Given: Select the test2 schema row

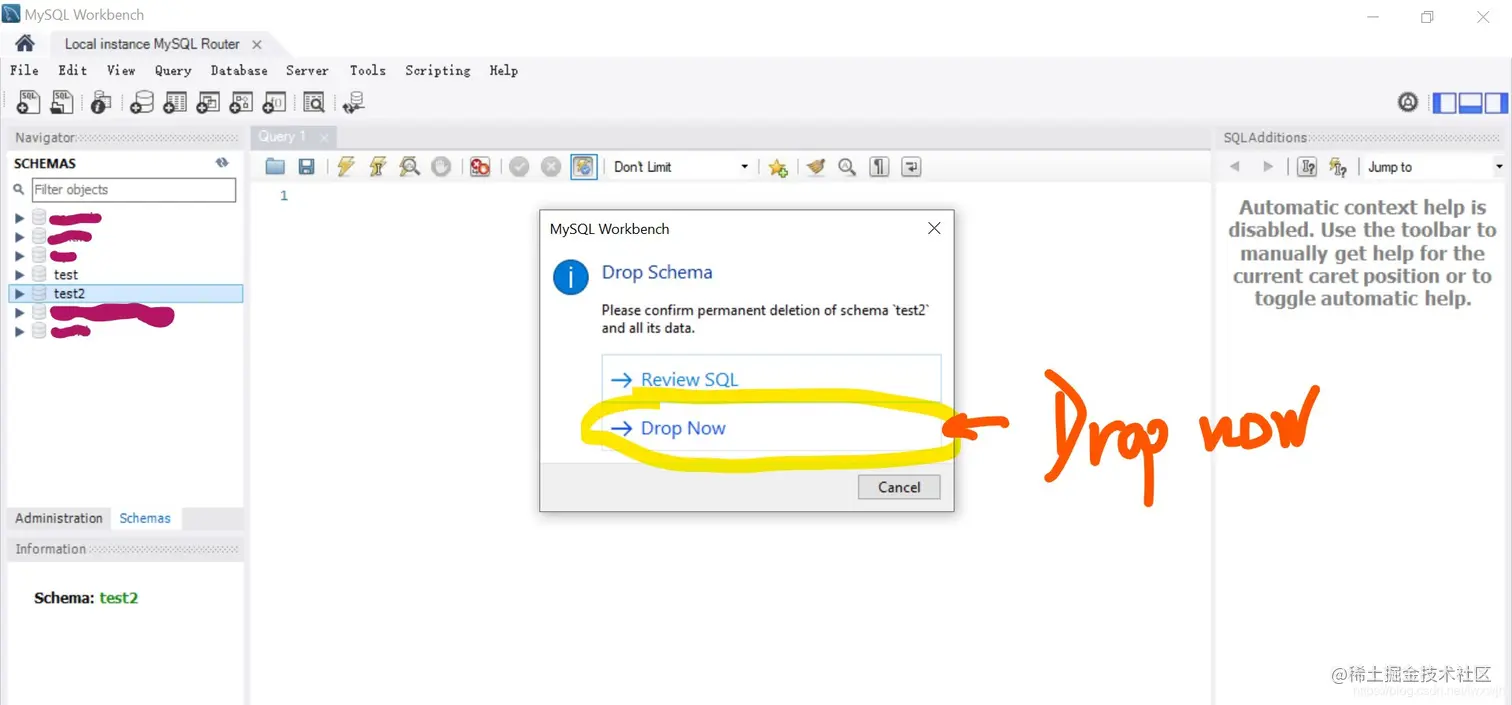Looking at the screenshot, I should point(125,294).
